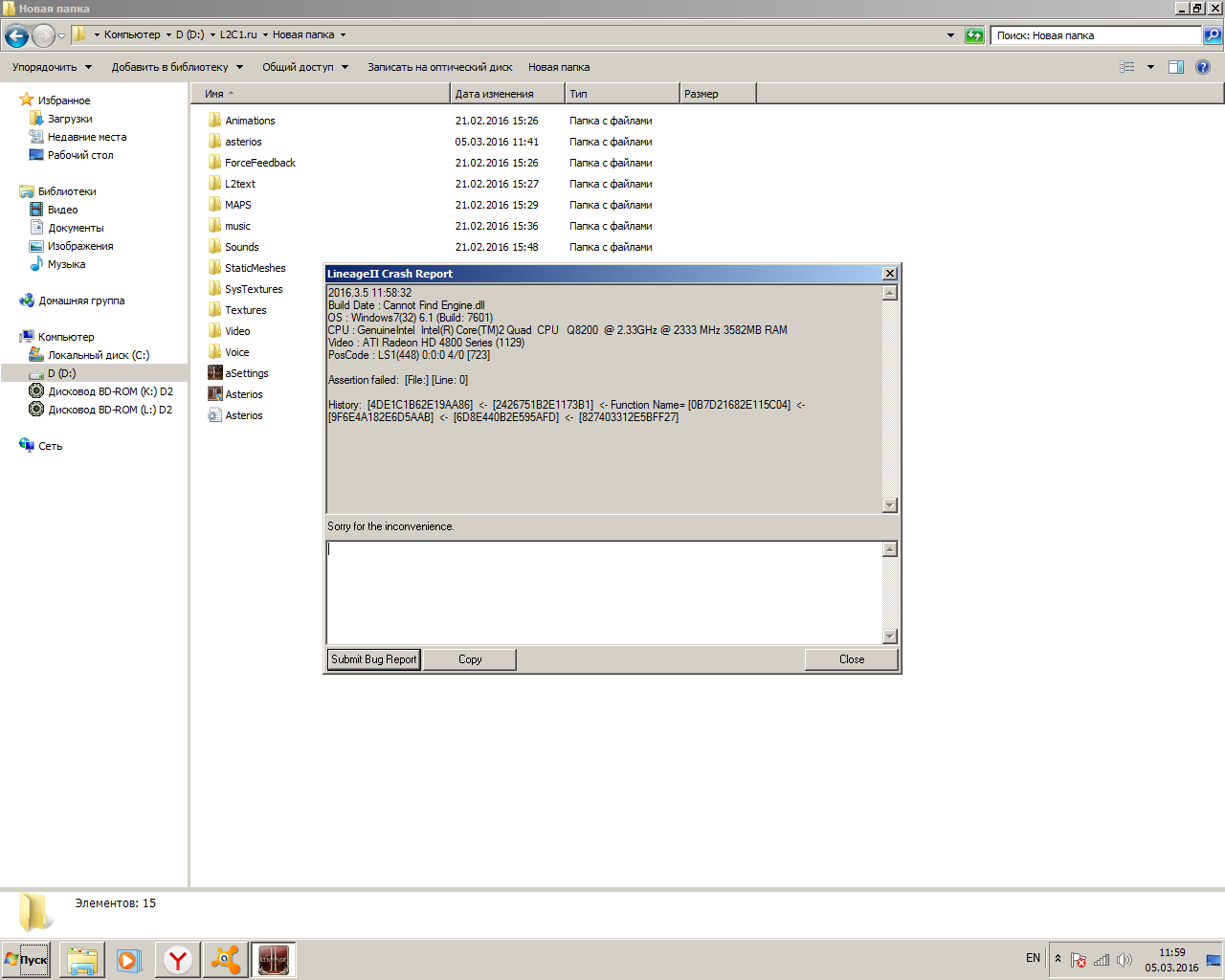Expand the address bar history dropdown
Image resolution: width=1225 pixels, height=980 pixels.
point(950,35)
